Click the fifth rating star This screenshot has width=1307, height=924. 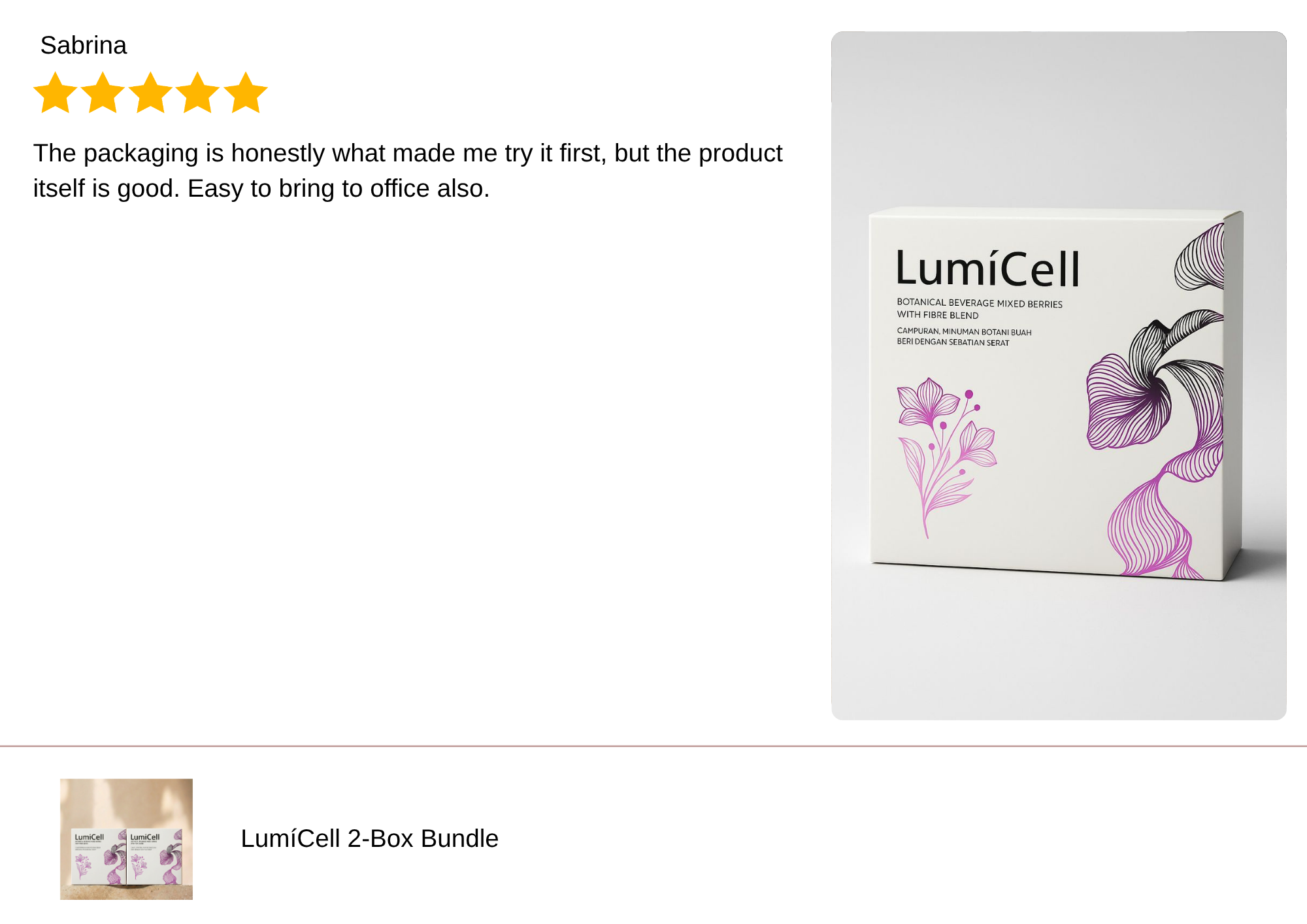click(245, 93)
